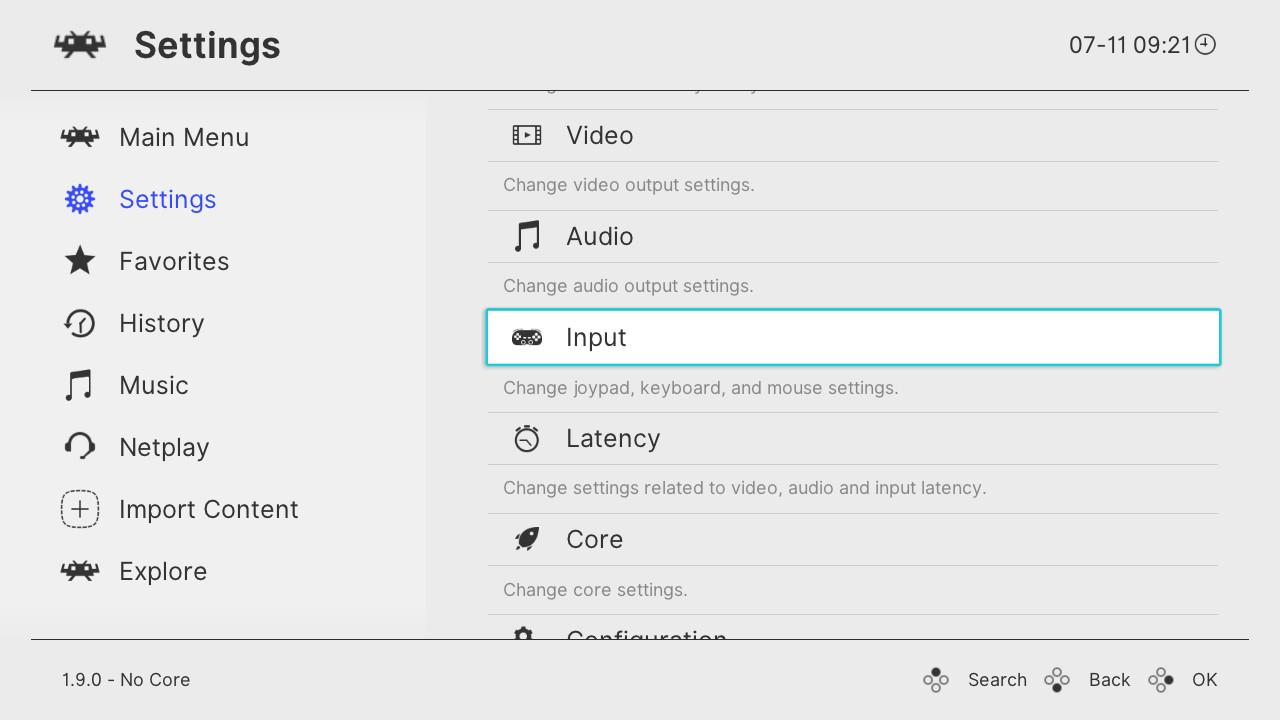1280x720 pixels.
Task: Click the Video film strip icon
Action: tap(527, 135)
